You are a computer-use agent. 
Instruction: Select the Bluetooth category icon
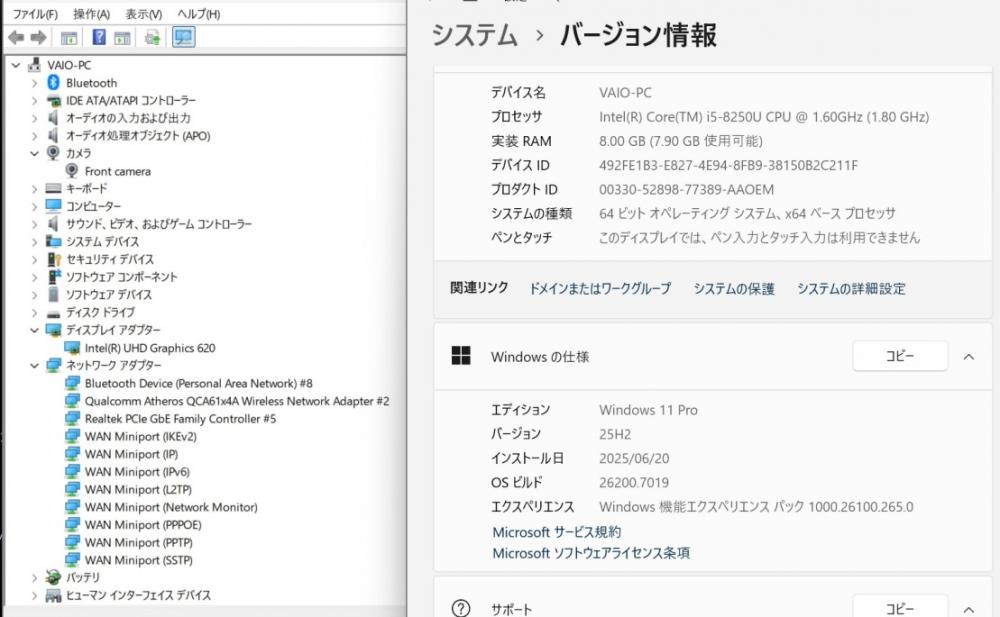54,82
